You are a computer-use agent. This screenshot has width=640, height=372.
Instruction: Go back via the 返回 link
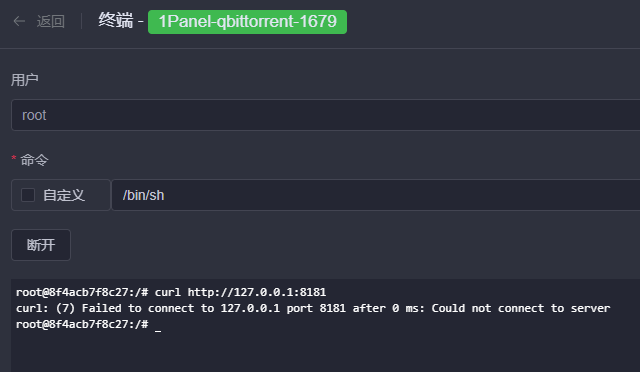pyautogui.click(x=51, y=21)
